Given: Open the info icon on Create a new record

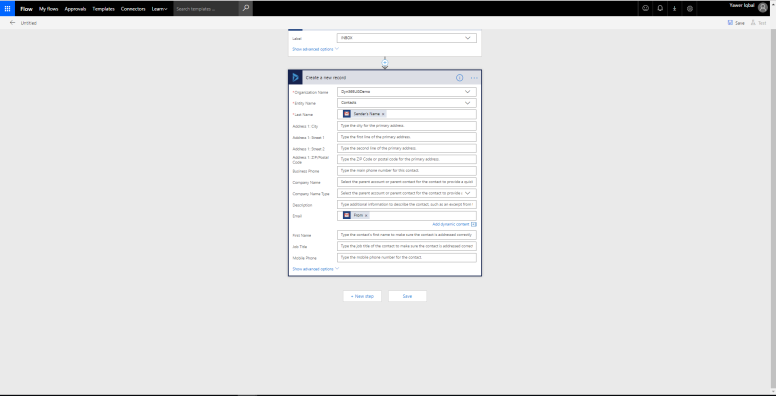Looking at the screenshot, I should 459,78.
